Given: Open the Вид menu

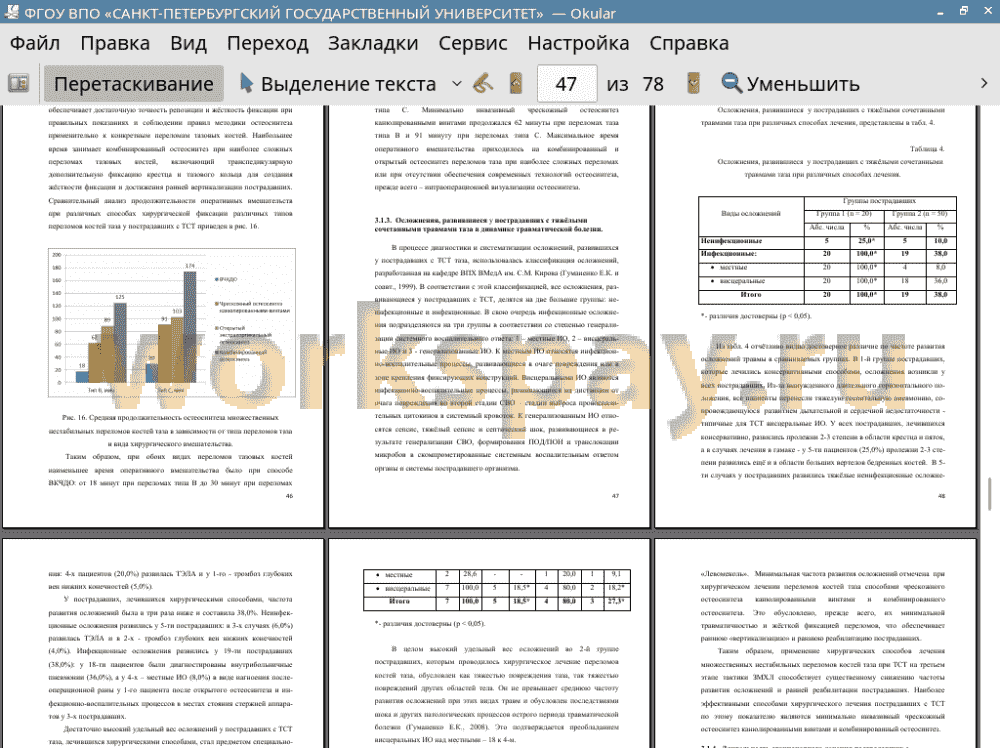Looking at the screenshot, I should (189, 43).
